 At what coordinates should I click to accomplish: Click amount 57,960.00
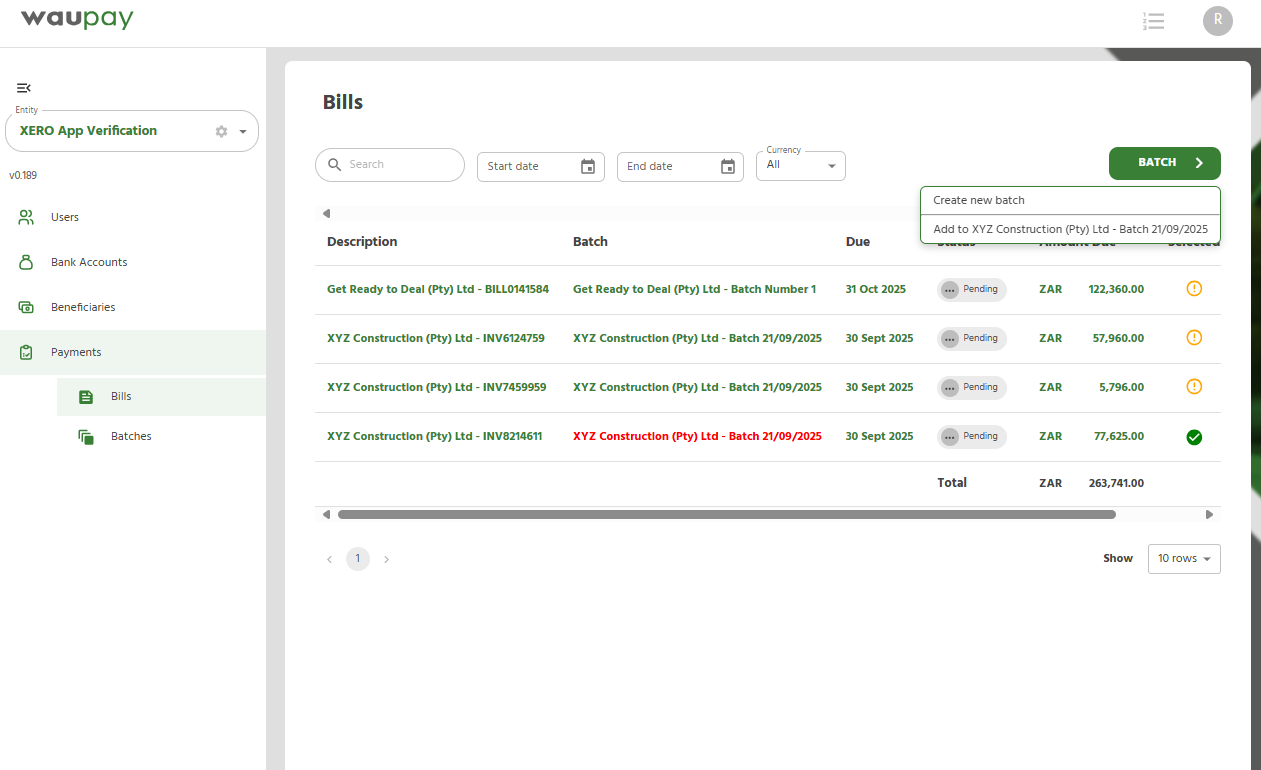pos(1118,338)
